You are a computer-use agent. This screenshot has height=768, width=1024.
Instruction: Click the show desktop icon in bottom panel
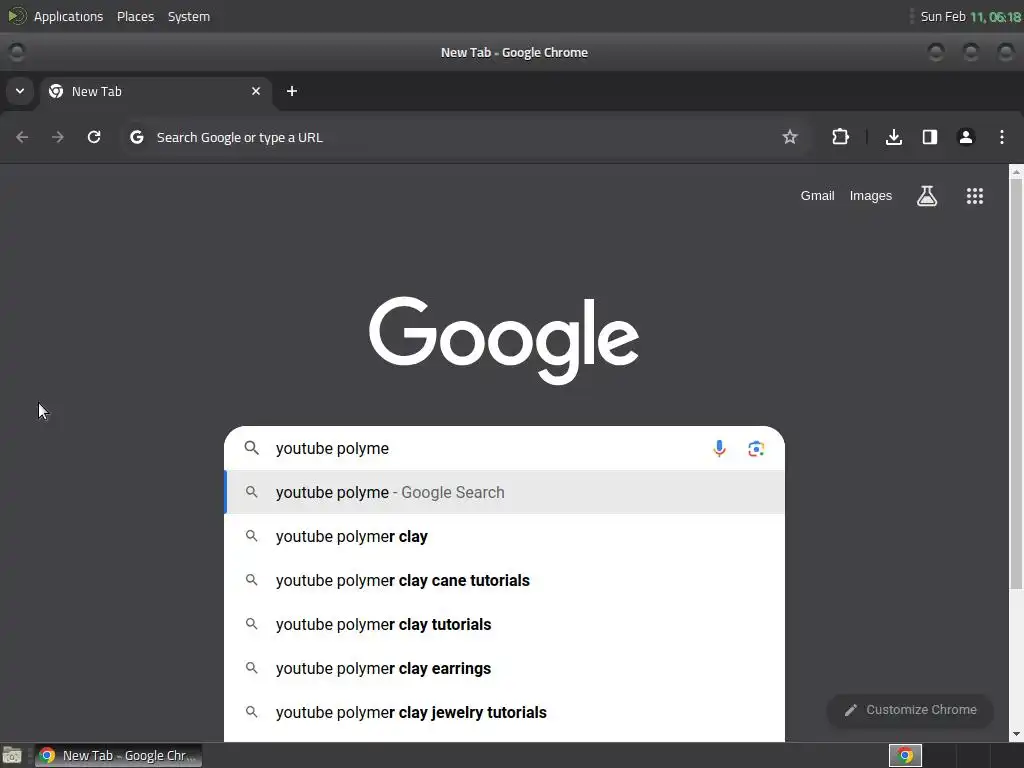pos(12,756)
